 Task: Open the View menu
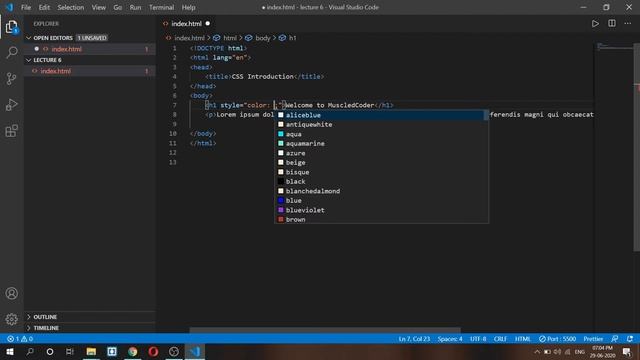click(x=98, y=7)
